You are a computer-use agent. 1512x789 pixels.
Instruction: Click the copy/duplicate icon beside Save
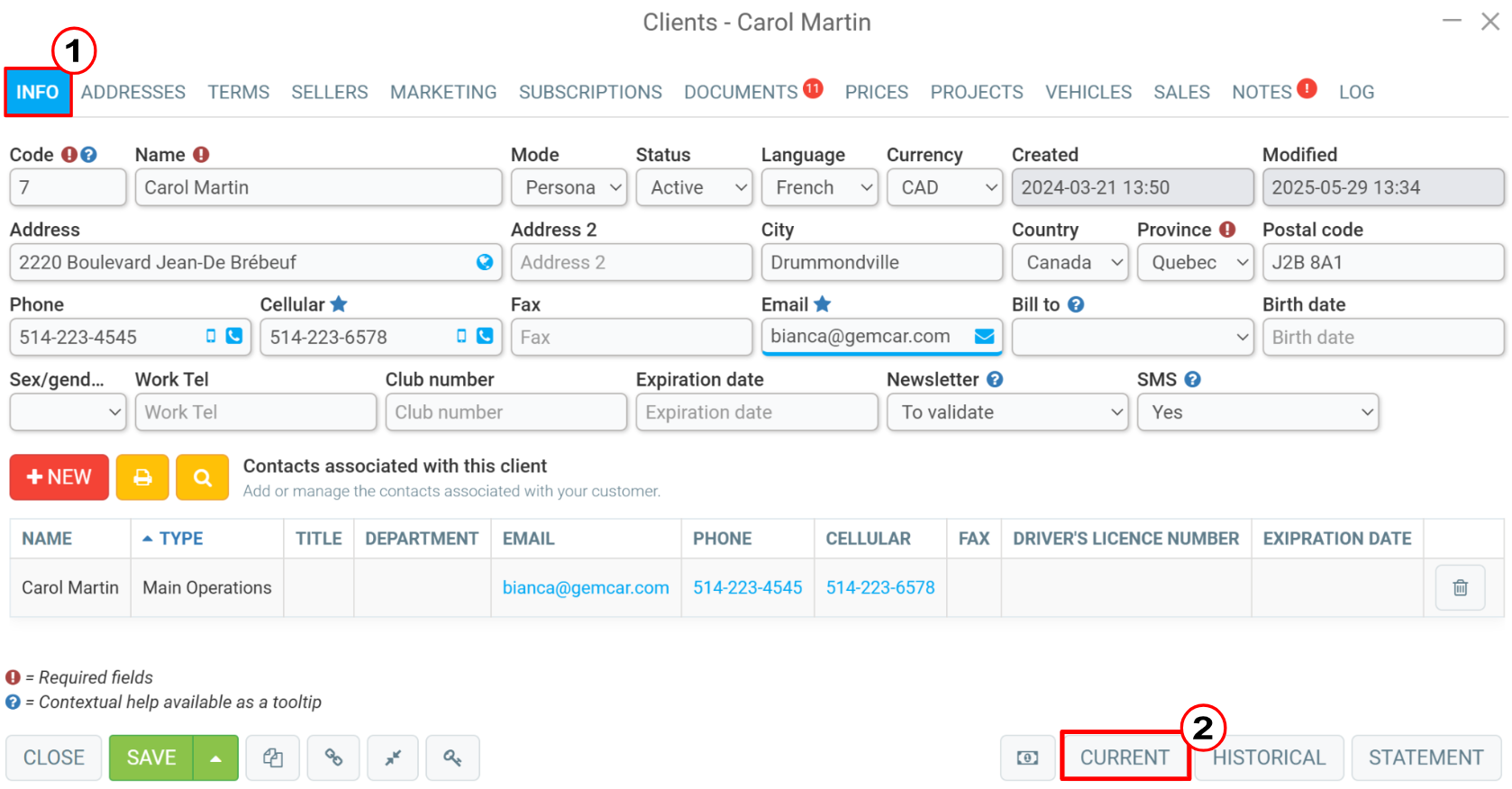point(273,758)
